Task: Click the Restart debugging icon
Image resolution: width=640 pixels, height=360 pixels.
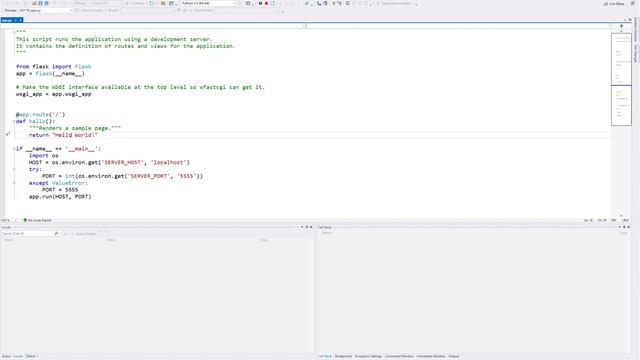Action: pyautogui.click(x=273, y=3)
